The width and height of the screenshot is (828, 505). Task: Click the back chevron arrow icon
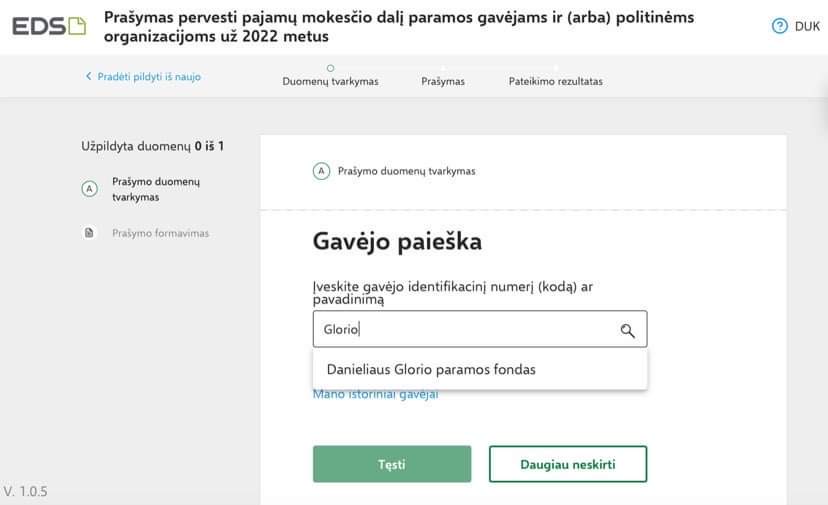pyautogui.click(x=88, y=77)
